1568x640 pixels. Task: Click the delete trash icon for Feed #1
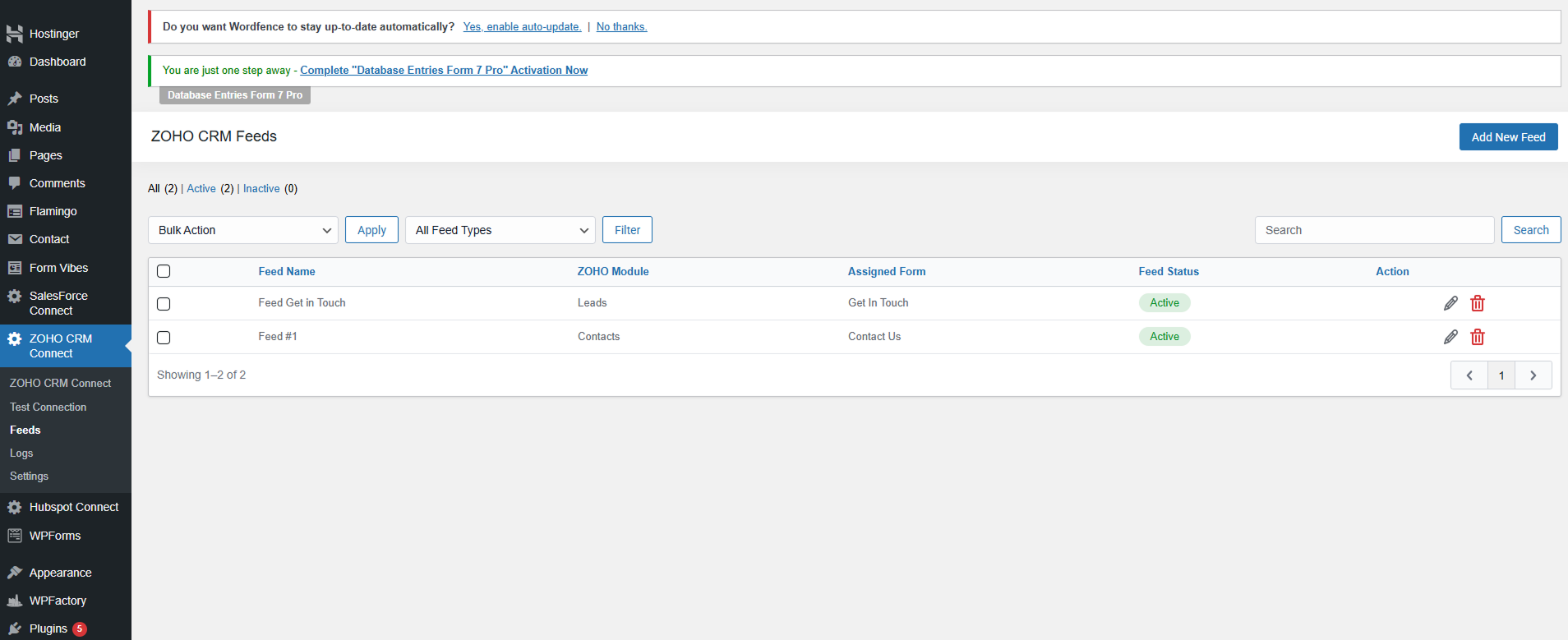pos(1478,337)
